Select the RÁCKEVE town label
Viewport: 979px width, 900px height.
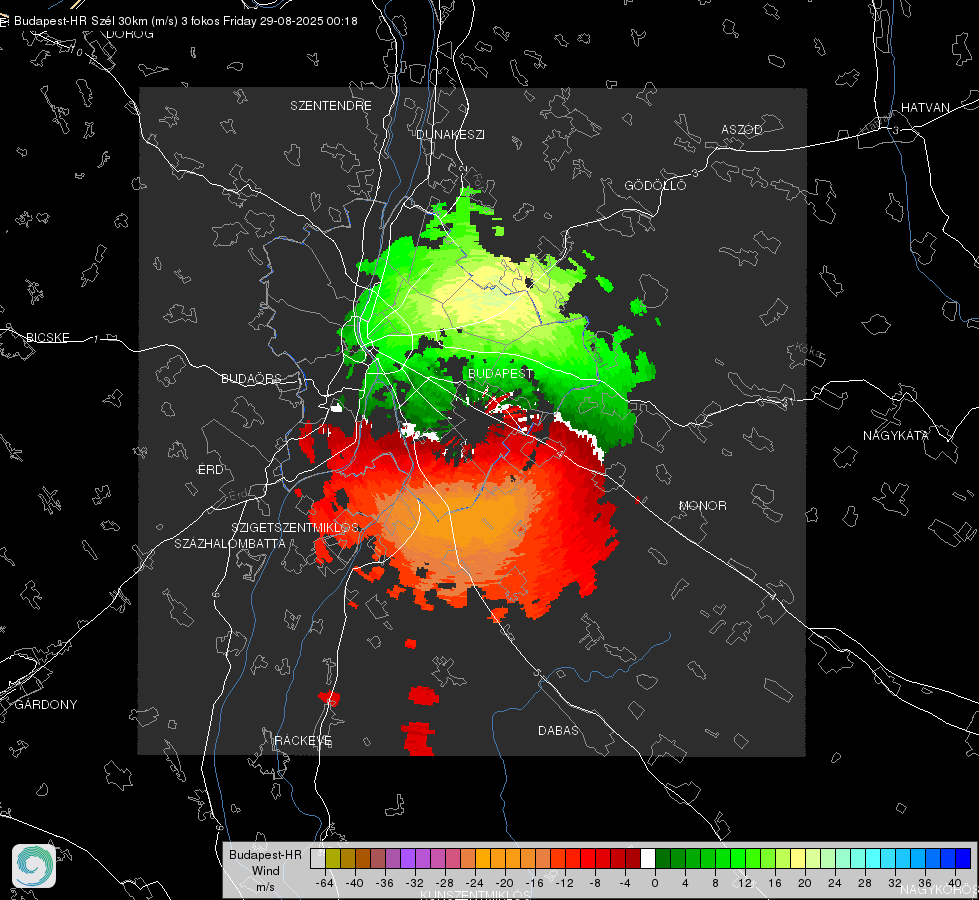coord(303,741)
